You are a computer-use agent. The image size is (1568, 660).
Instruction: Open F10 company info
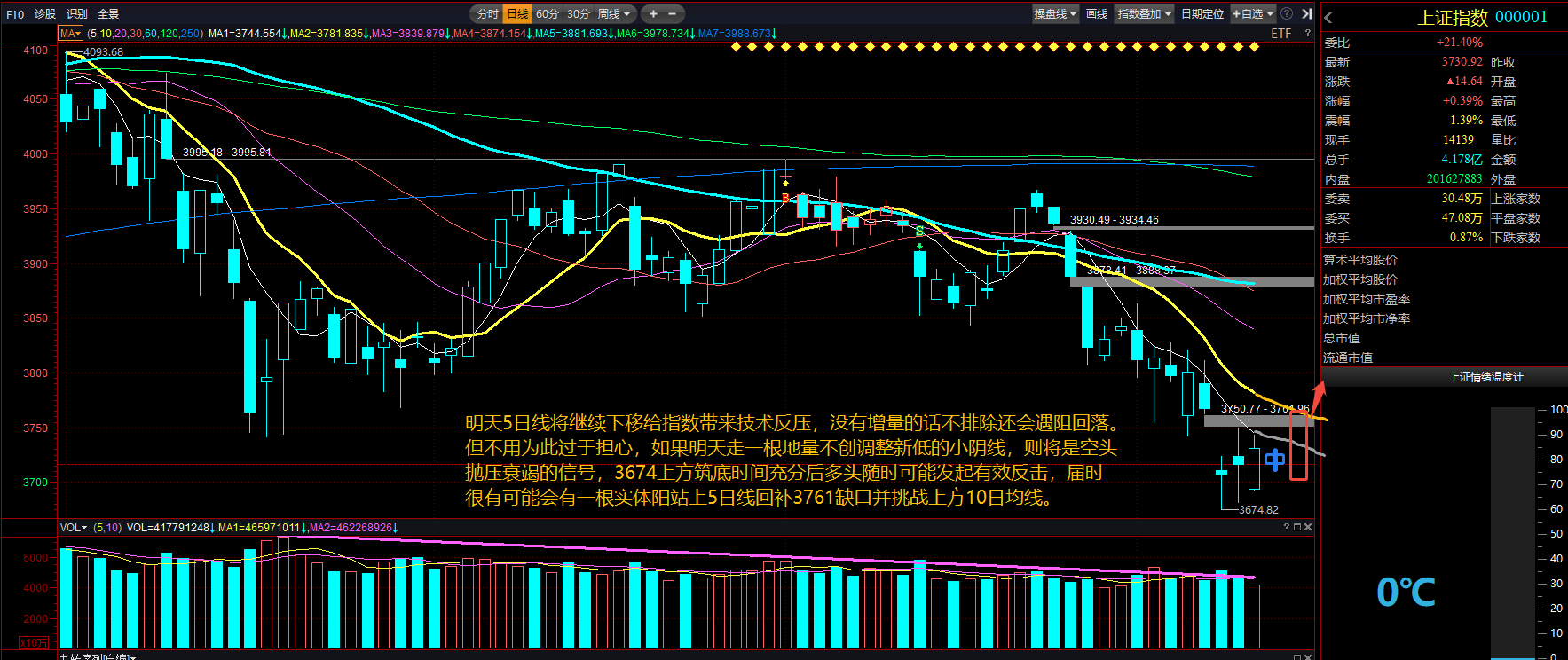click(15, 13)
